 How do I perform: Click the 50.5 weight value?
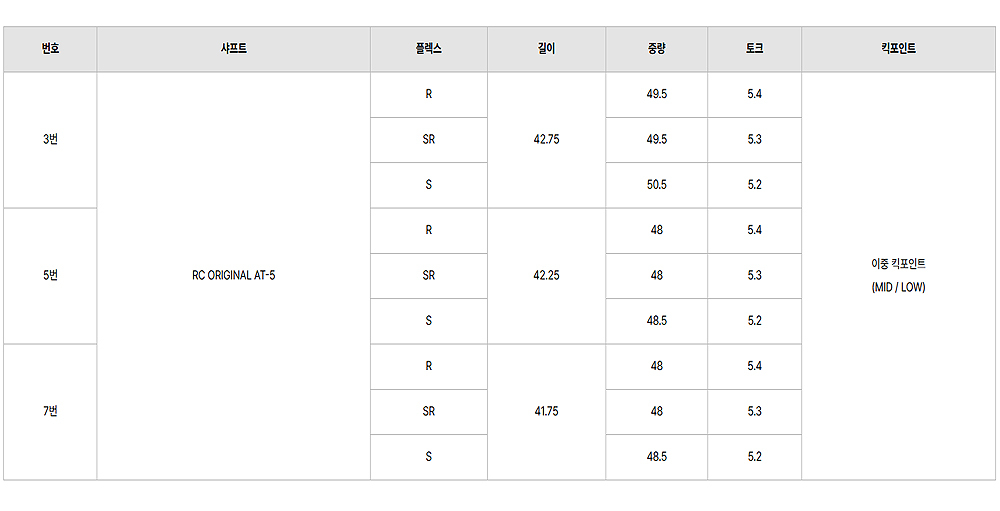click(x=656, y=185)
